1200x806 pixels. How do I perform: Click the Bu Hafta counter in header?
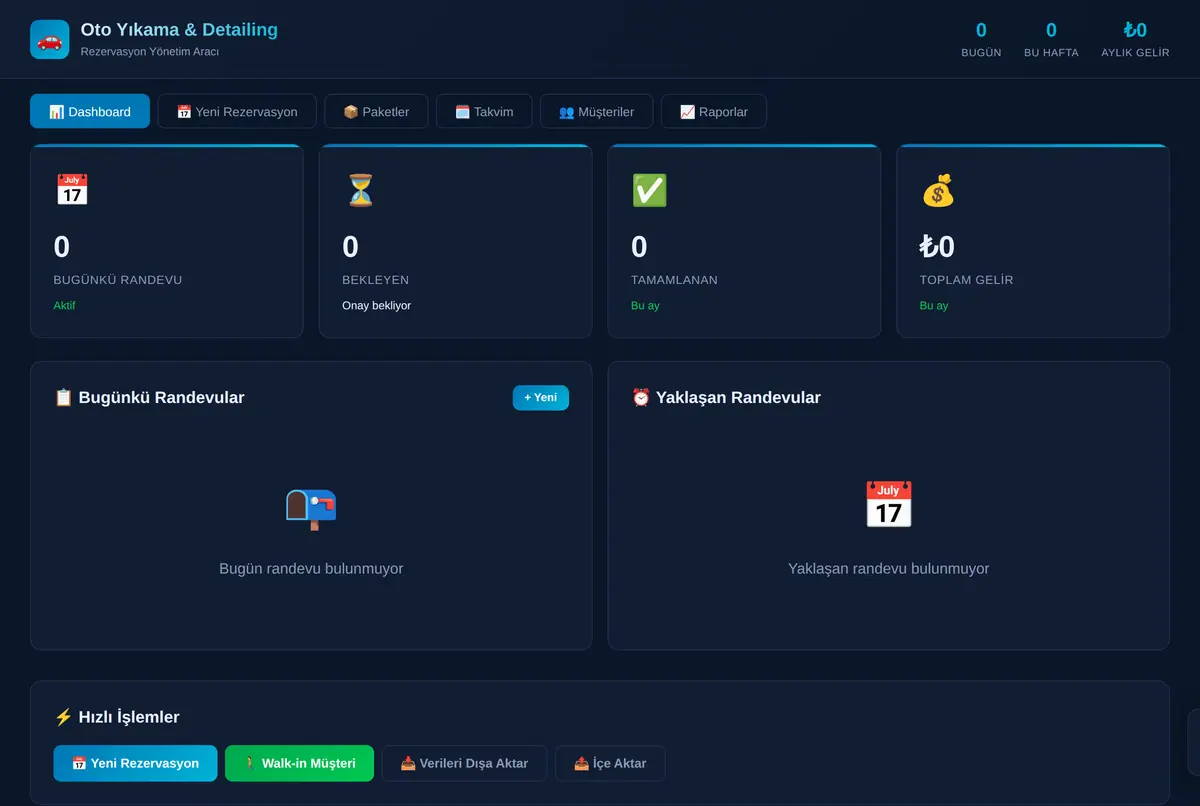point(1051,39)
